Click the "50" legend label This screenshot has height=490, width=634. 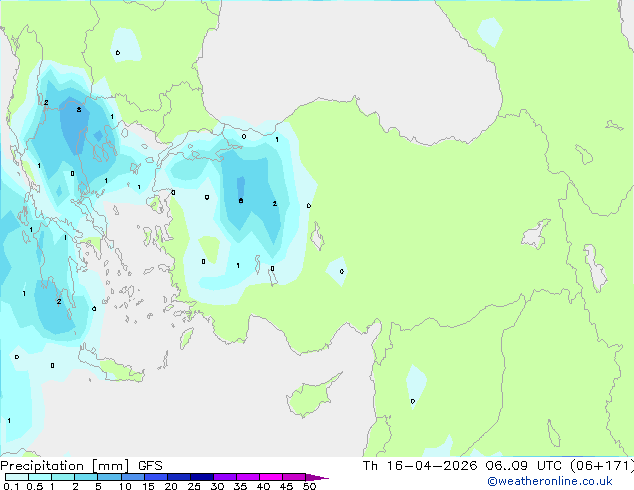[309, 486]
